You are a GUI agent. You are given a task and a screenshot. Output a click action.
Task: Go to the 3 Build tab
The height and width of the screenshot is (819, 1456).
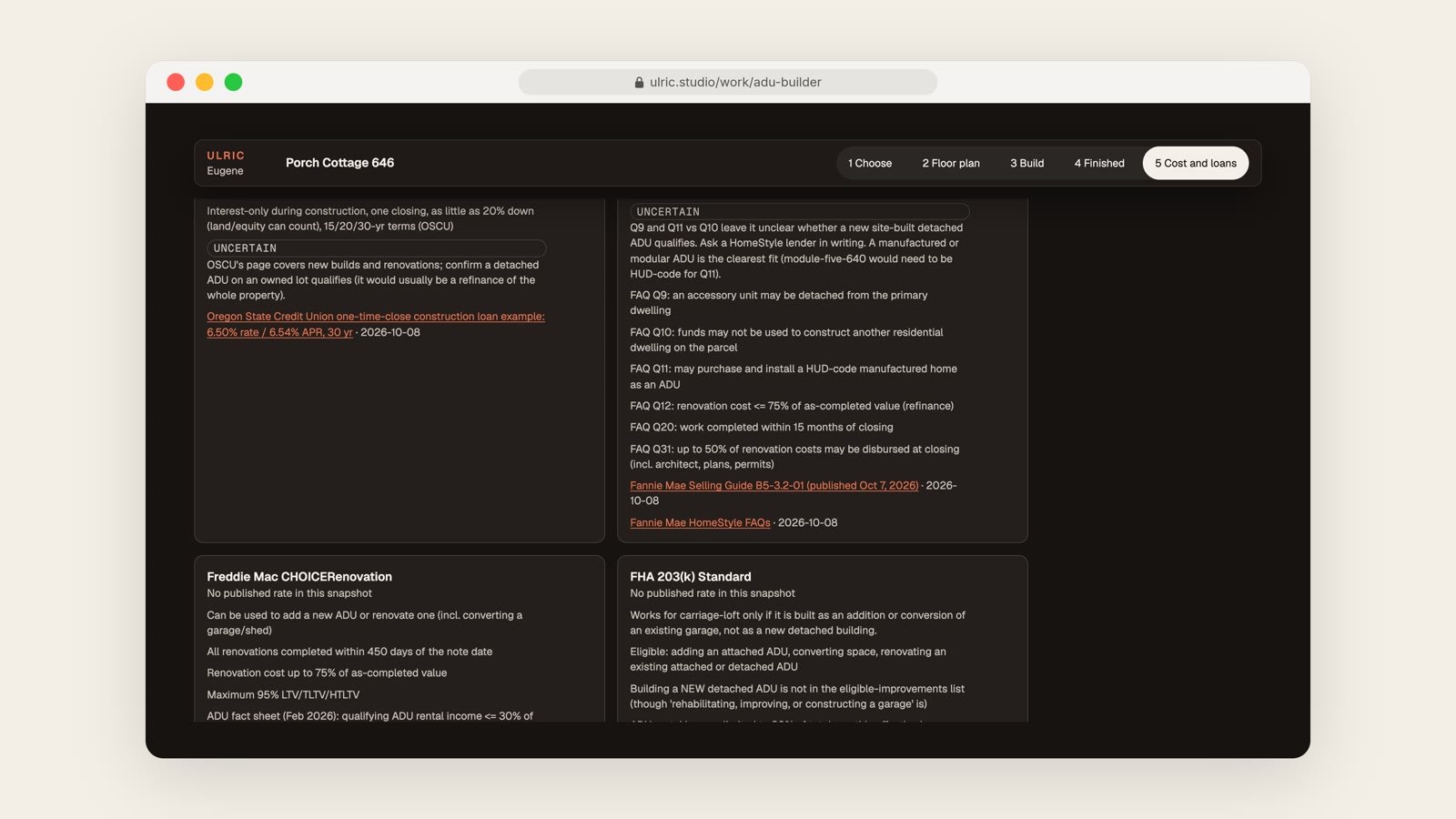point(1027,163)
